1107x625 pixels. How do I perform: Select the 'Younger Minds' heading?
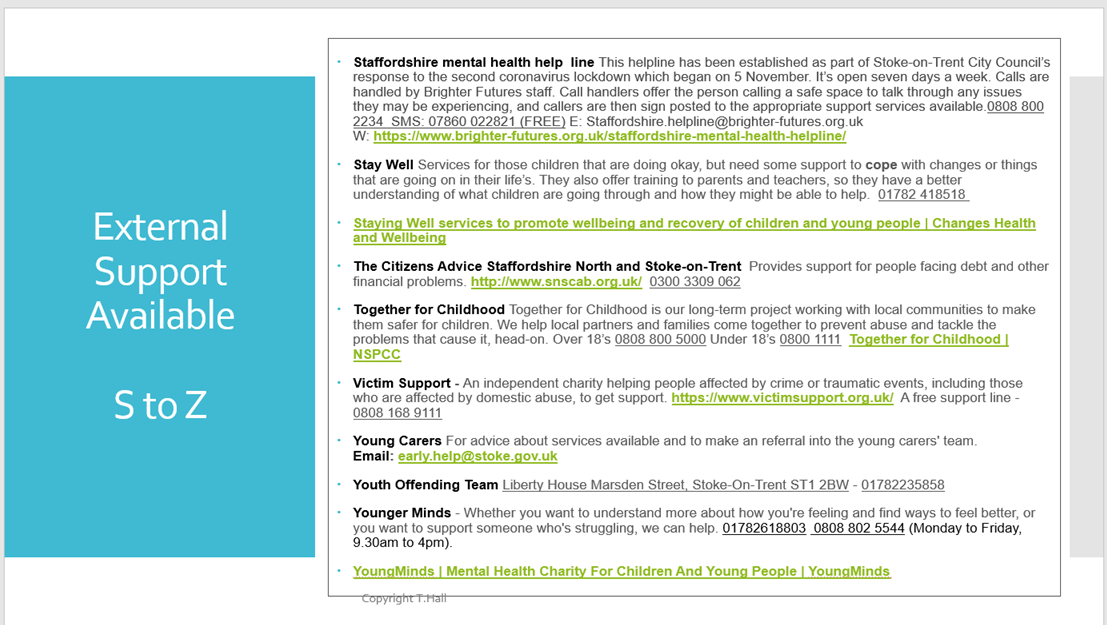click(x=402, y=513)
